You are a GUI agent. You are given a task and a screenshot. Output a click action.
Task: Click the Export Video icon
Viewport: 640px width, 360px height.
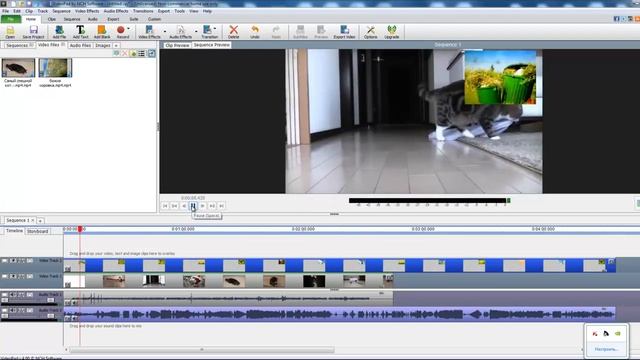pyautogui.click(x=344, y=32)
